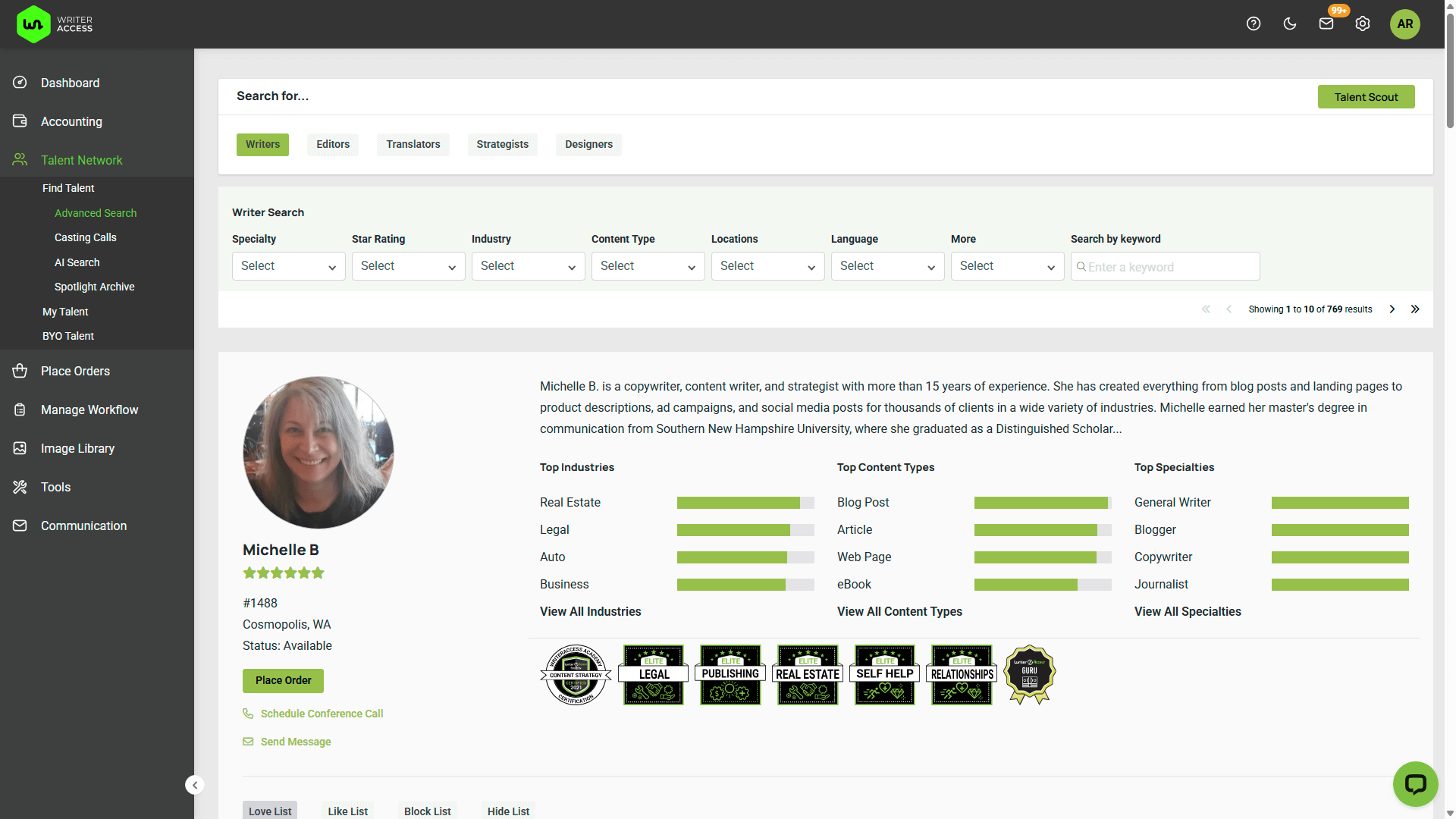The image size is (1456, 819).
Task: Open the Locations dropdown
Action: pos(767,266)
